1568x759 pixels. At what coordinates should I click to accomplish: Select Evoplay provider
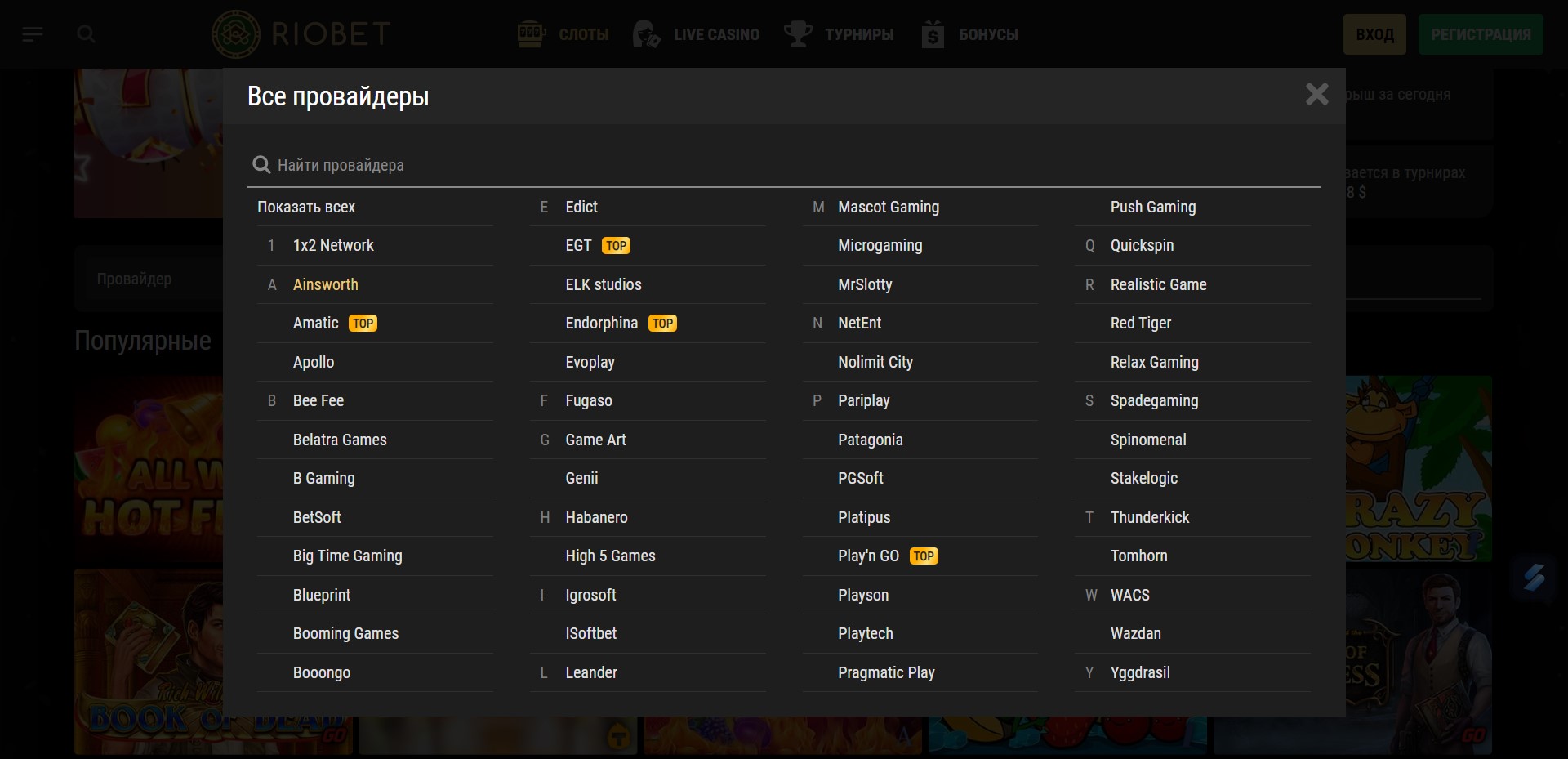pyautogui.click(x=590, y=362)
